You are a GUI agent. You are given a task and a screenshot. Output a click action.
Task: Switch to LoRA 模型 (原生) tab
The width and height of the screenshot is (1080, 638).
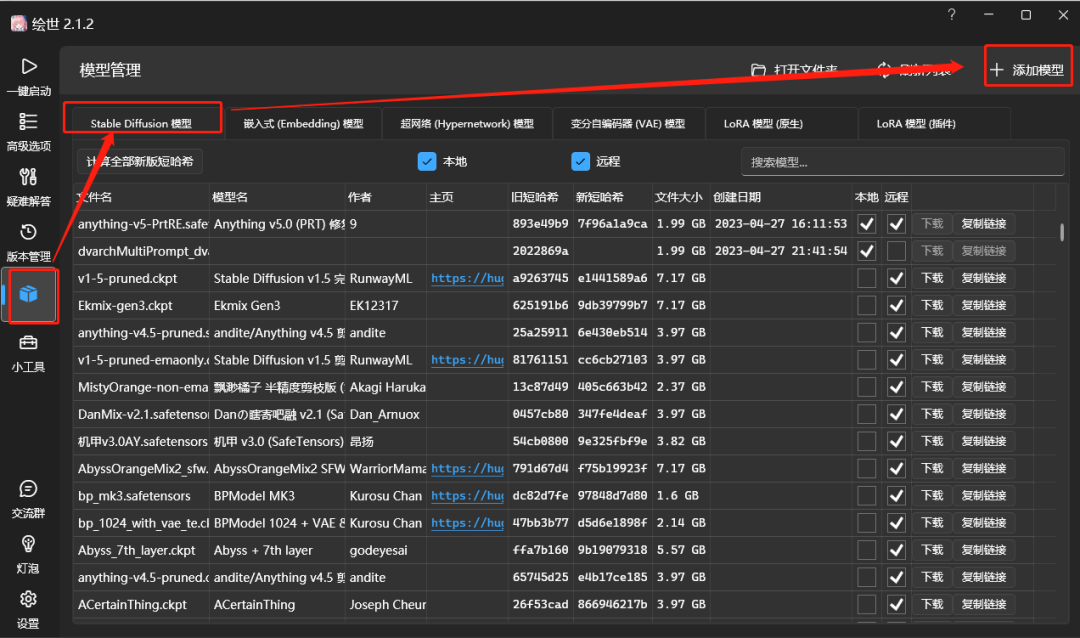click(763, 123)
